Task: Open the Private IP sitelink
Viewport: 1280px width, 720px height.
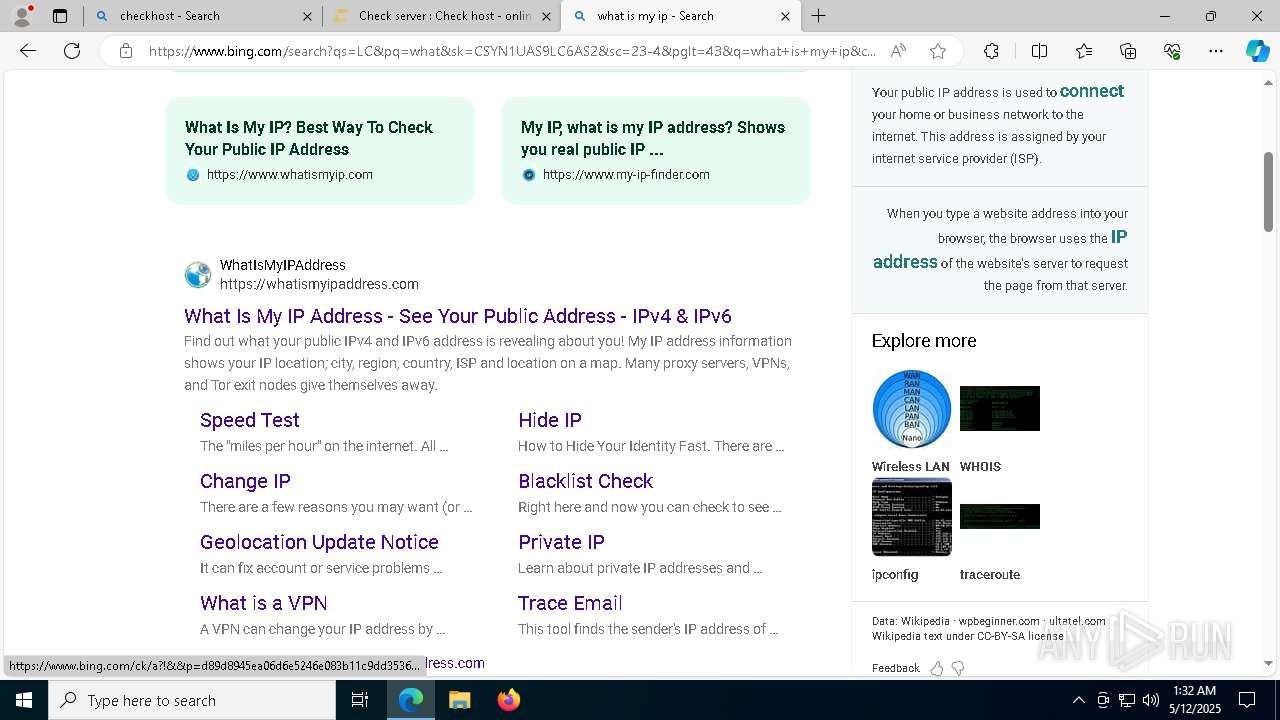Action: [x=561, y=542]
